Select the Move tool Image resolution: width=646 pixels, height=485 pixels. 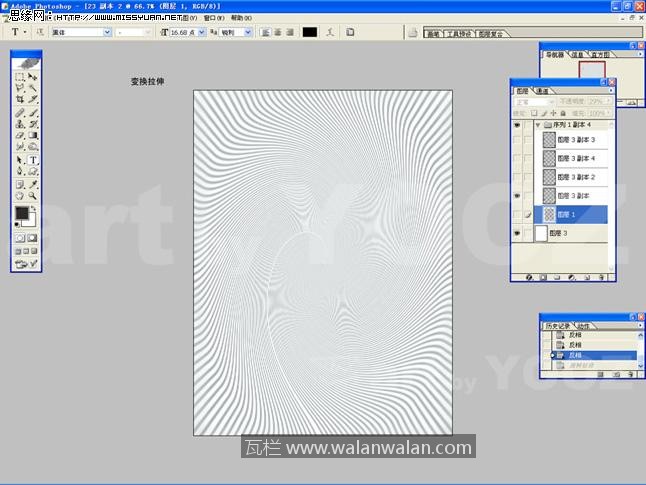click(x=33, y=77)
